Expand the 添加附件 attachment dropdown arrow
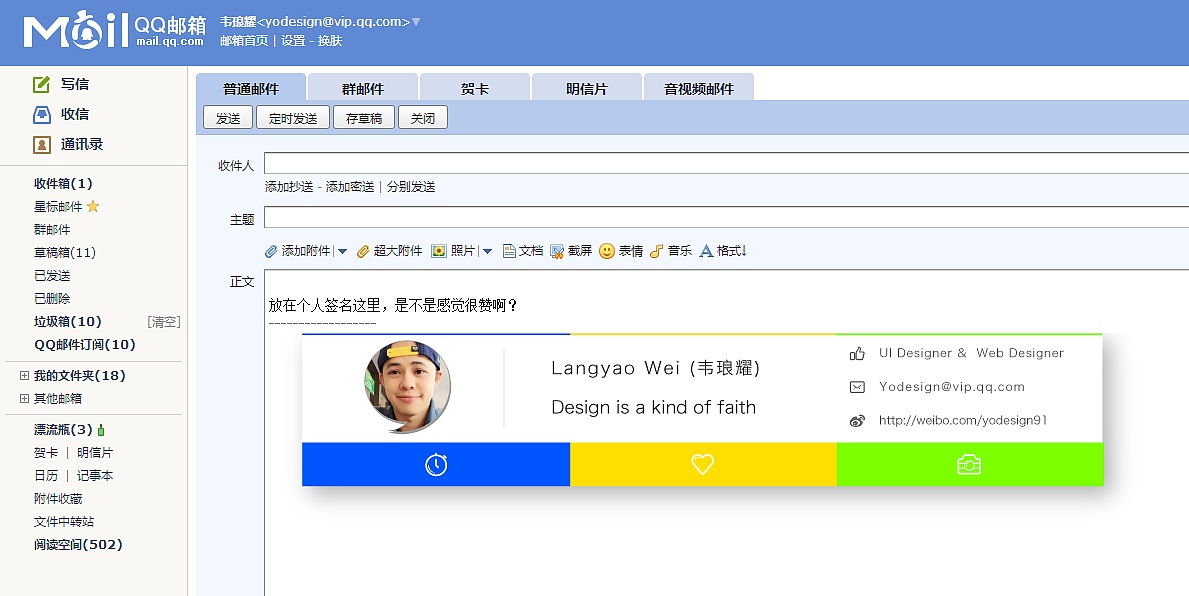The image size is (1189, 596). point(341,251)
